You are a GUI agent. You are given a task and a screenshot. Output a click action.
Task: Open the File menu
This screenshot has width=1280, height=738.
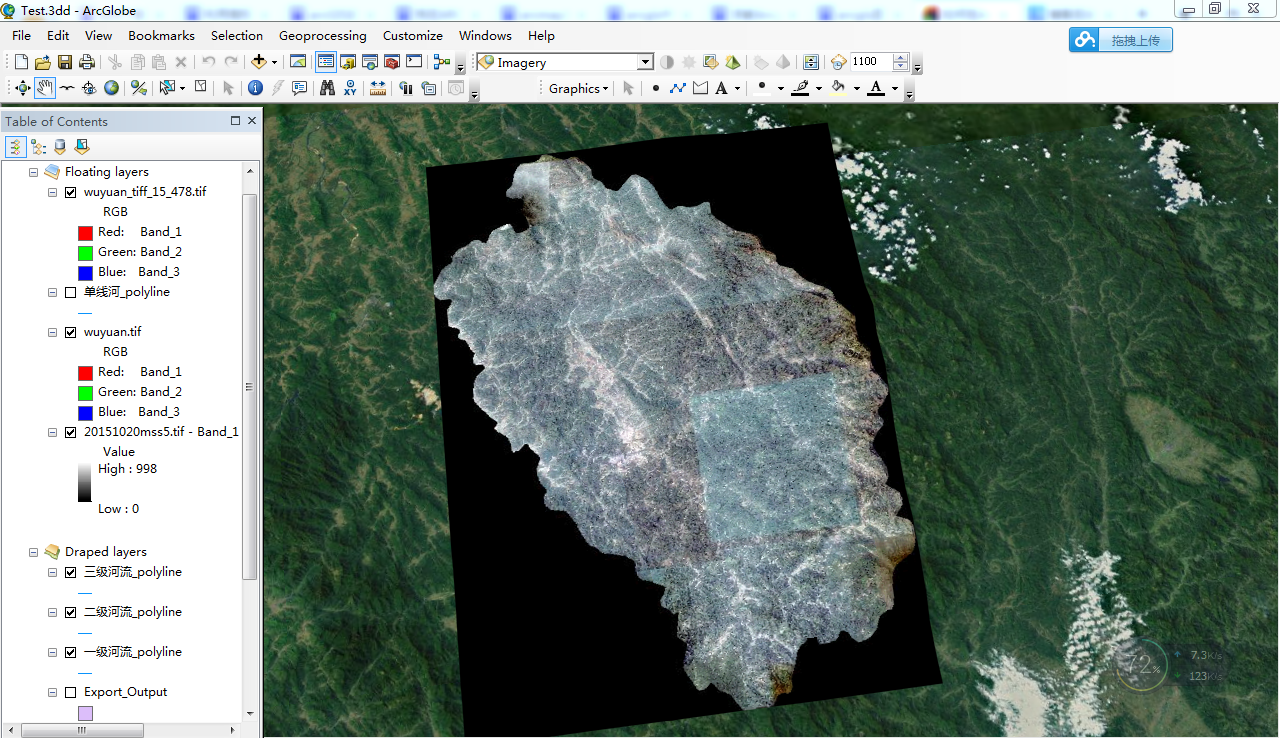(21, 35)
